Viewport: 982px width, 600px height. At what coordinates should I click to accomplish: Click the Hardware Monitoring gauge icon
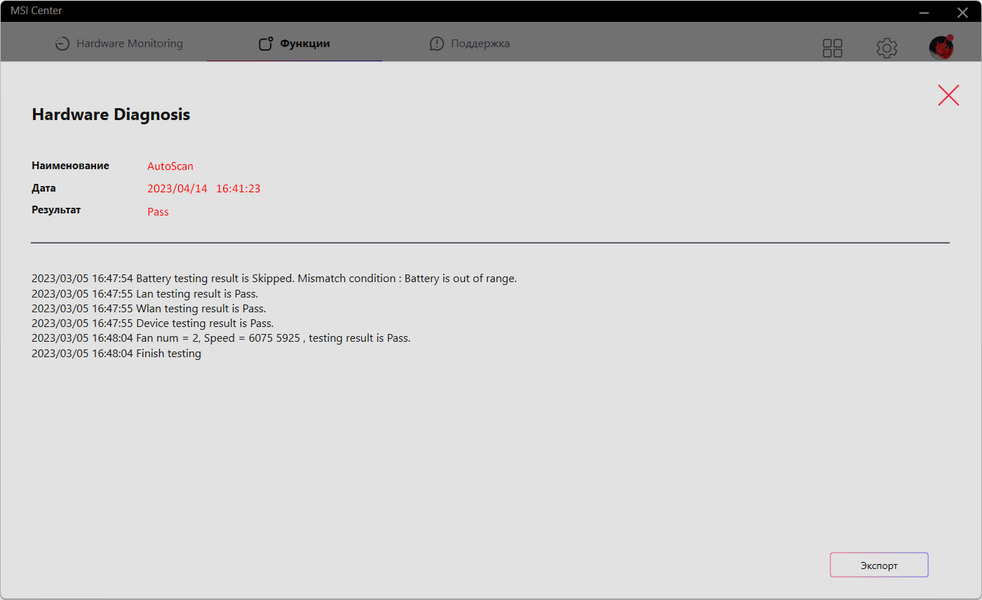(x=62, y=43)
